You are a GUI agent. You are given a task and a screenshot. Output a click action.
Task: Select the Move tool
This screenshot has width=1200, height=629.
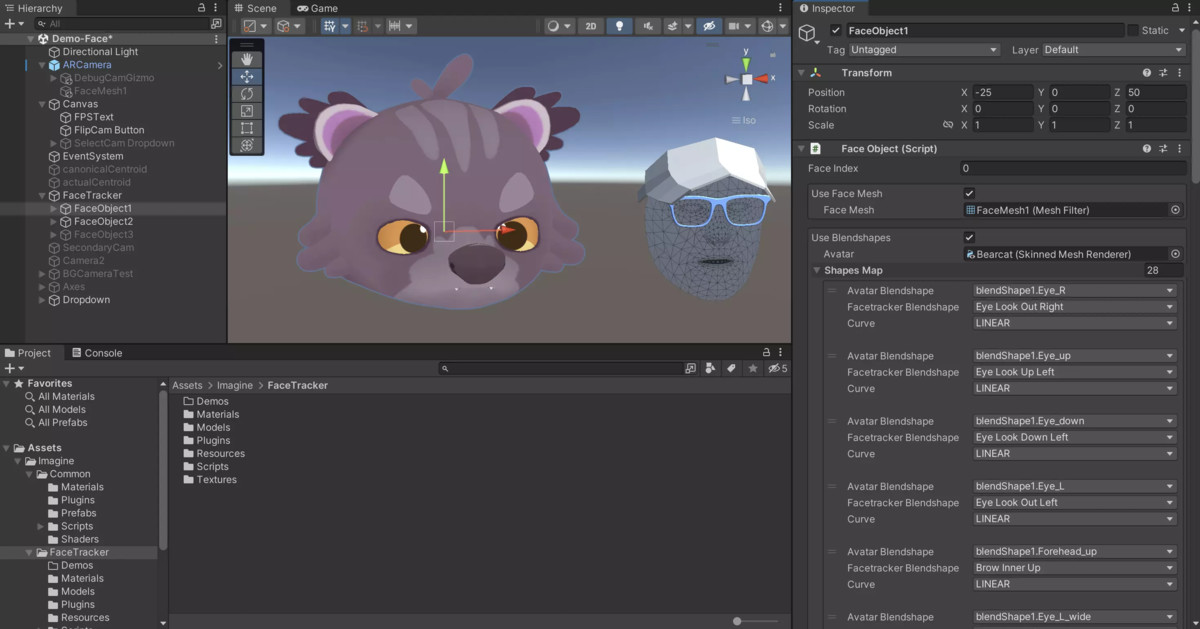click(x=247, y=76)
